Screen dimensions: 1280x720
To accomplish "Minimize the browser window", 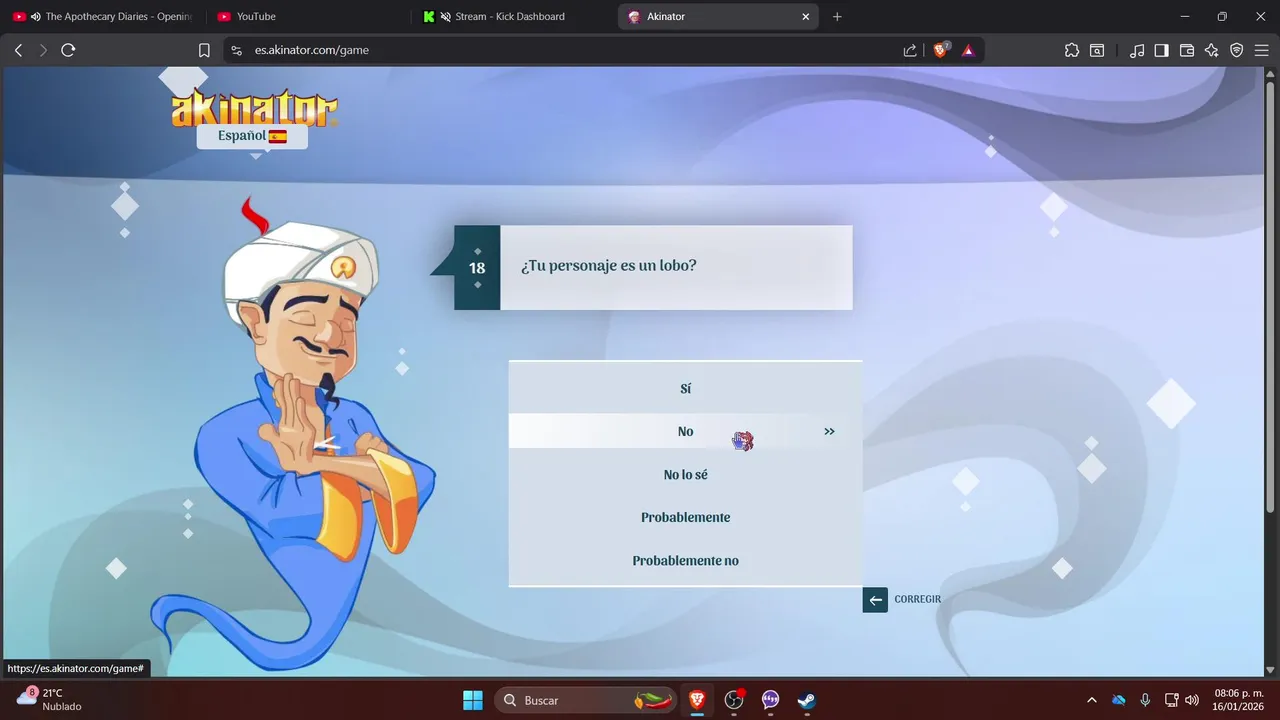I will coord(1184,17).
